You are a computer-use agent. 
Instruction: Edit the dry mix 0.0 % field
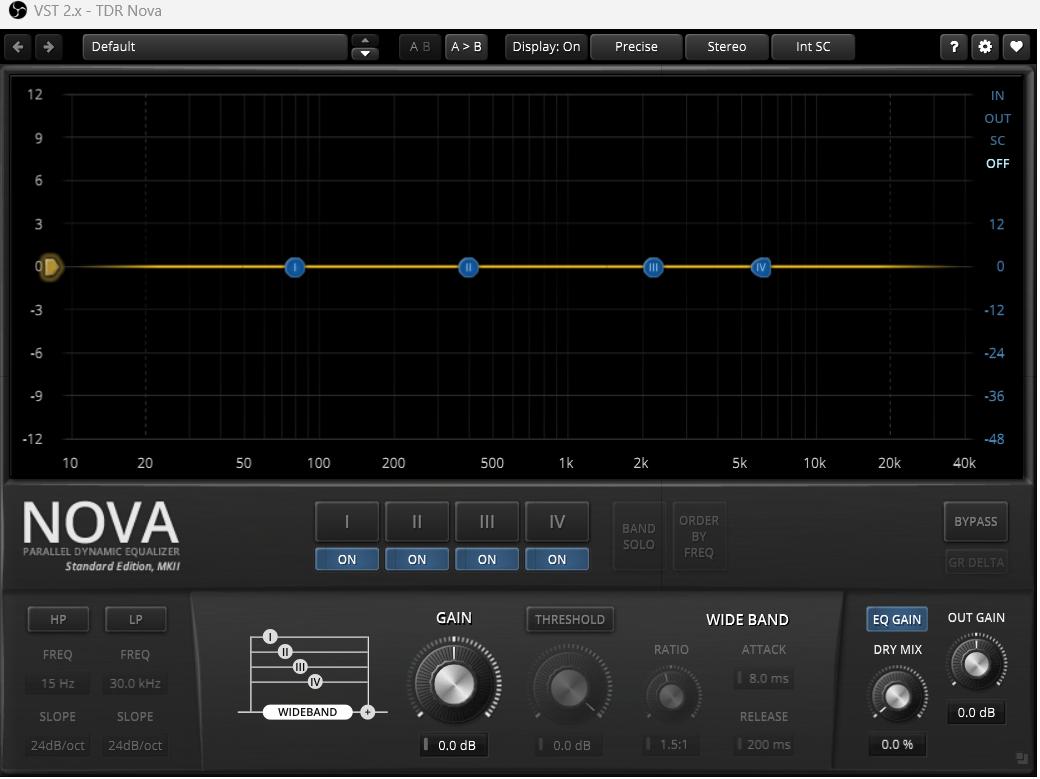click(897, 744)
